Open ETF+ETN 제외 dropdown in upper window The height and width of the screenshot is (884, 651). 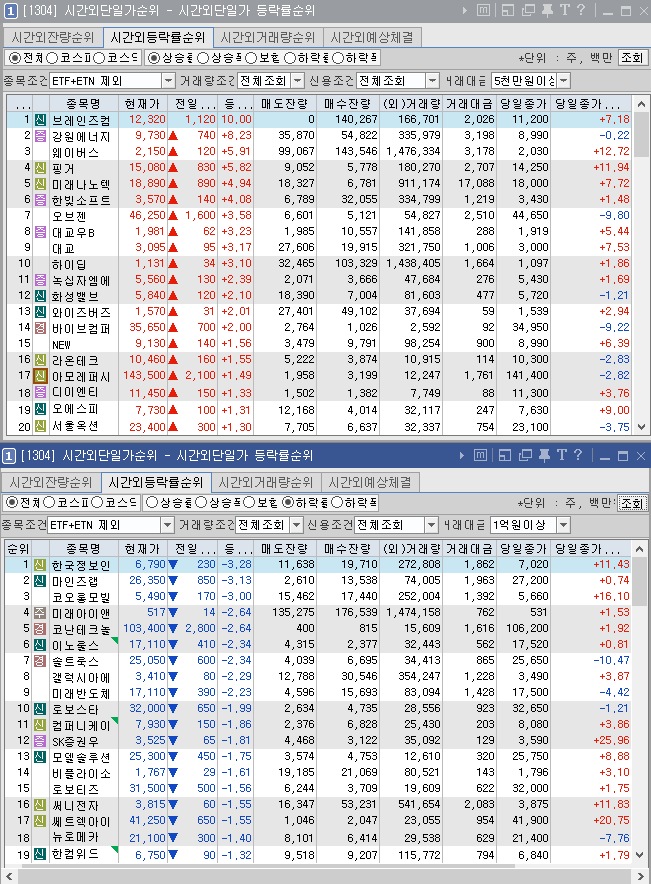pos(169,81)
